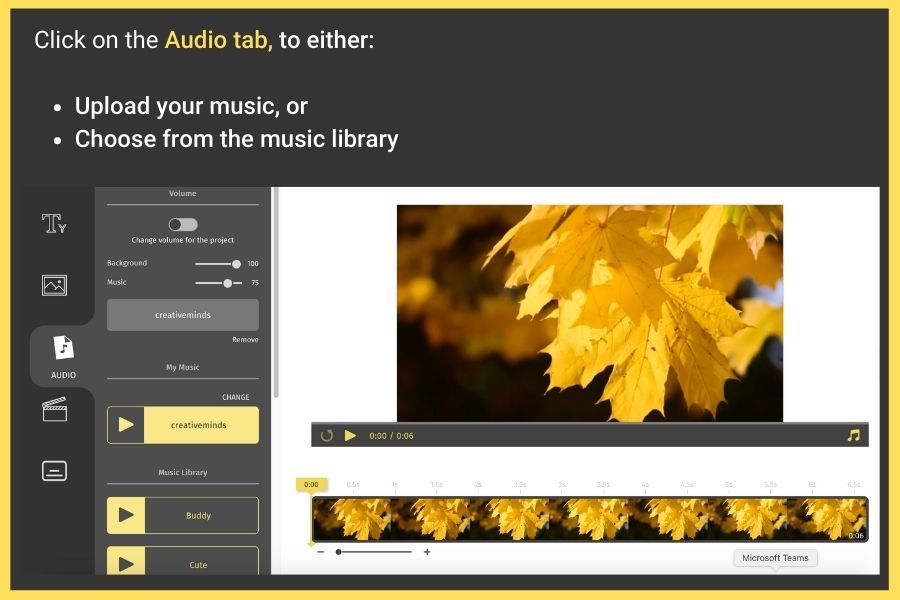Play the creativeminds track preview
The image size is (900, 600).
tap(126, 425)
